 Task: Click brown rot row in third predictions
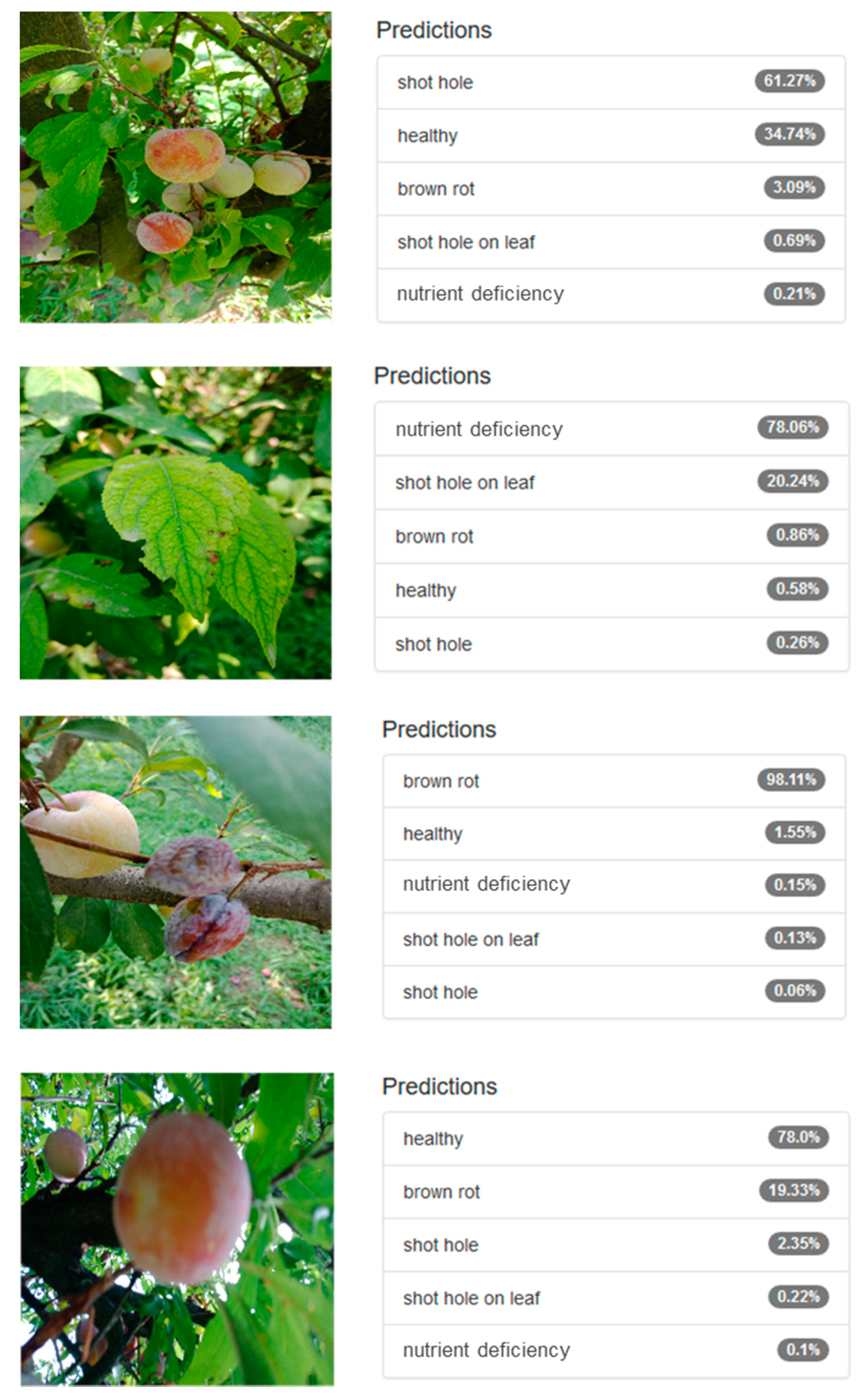(x=614, y=781)
